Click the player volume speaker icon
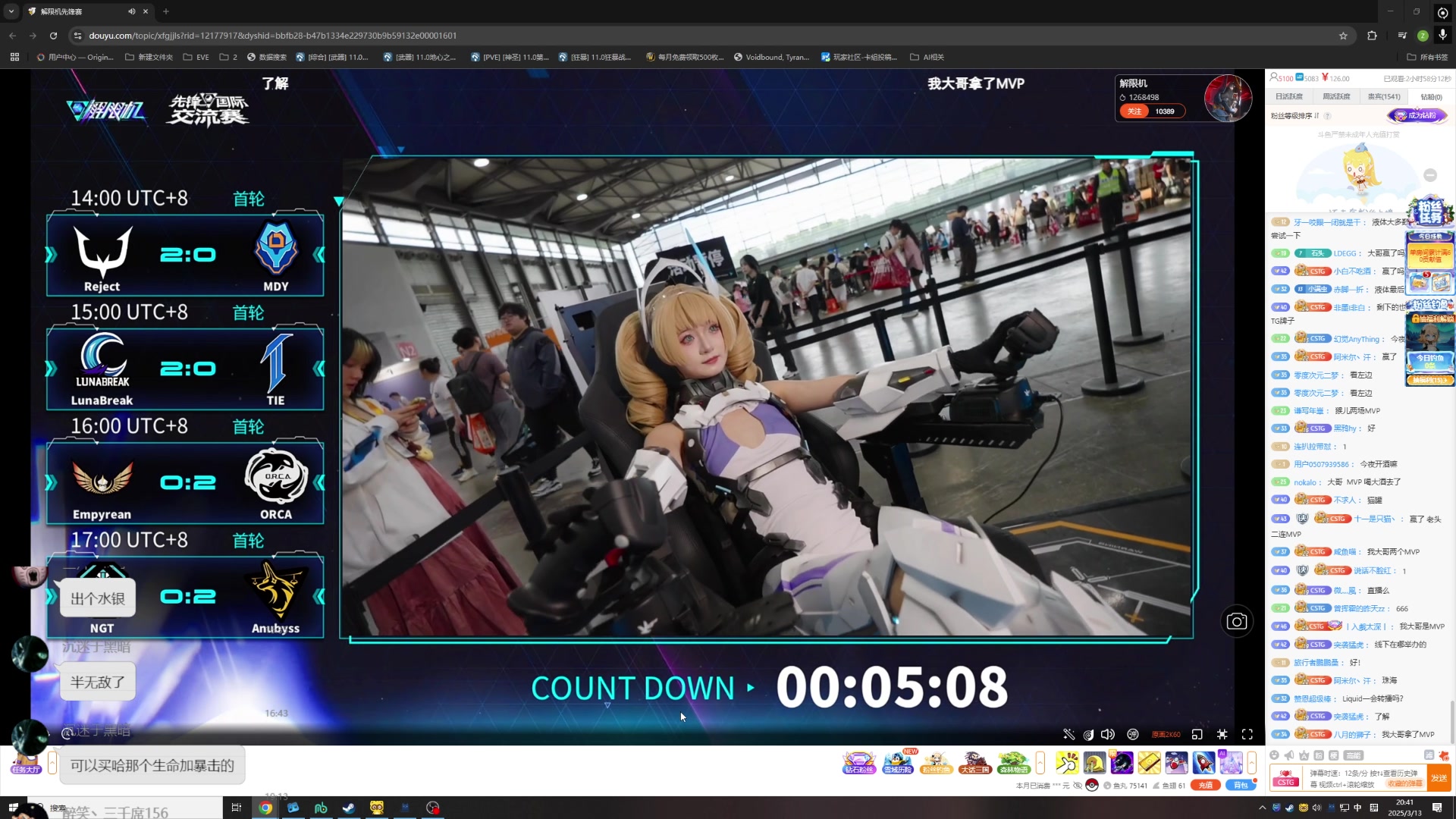 pyautogui.click(x=1108, y=734)
